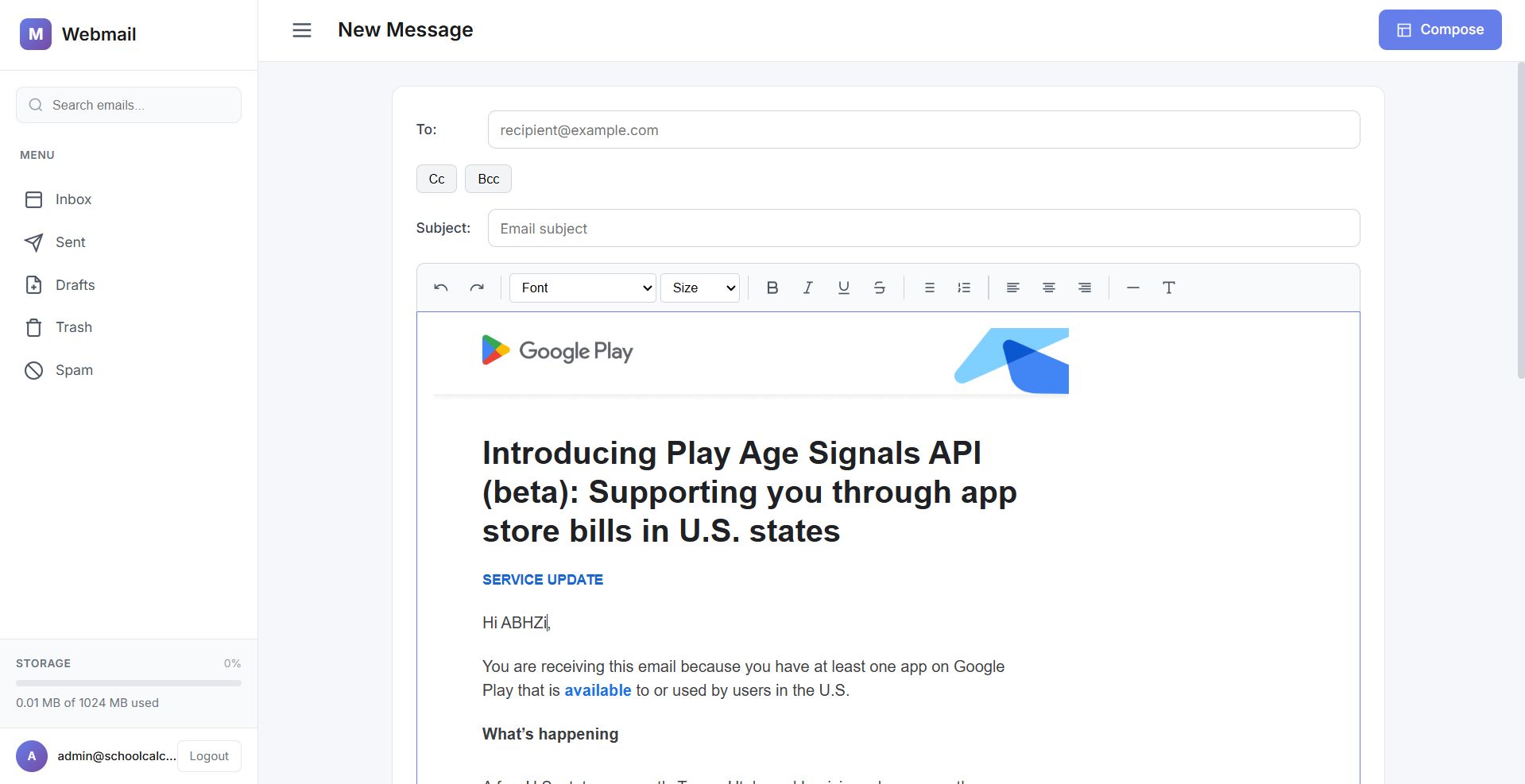The width and height of the screenshot is (1525, 784).
Task: Open the Font dropdown
Action: (x=583, y=288)
